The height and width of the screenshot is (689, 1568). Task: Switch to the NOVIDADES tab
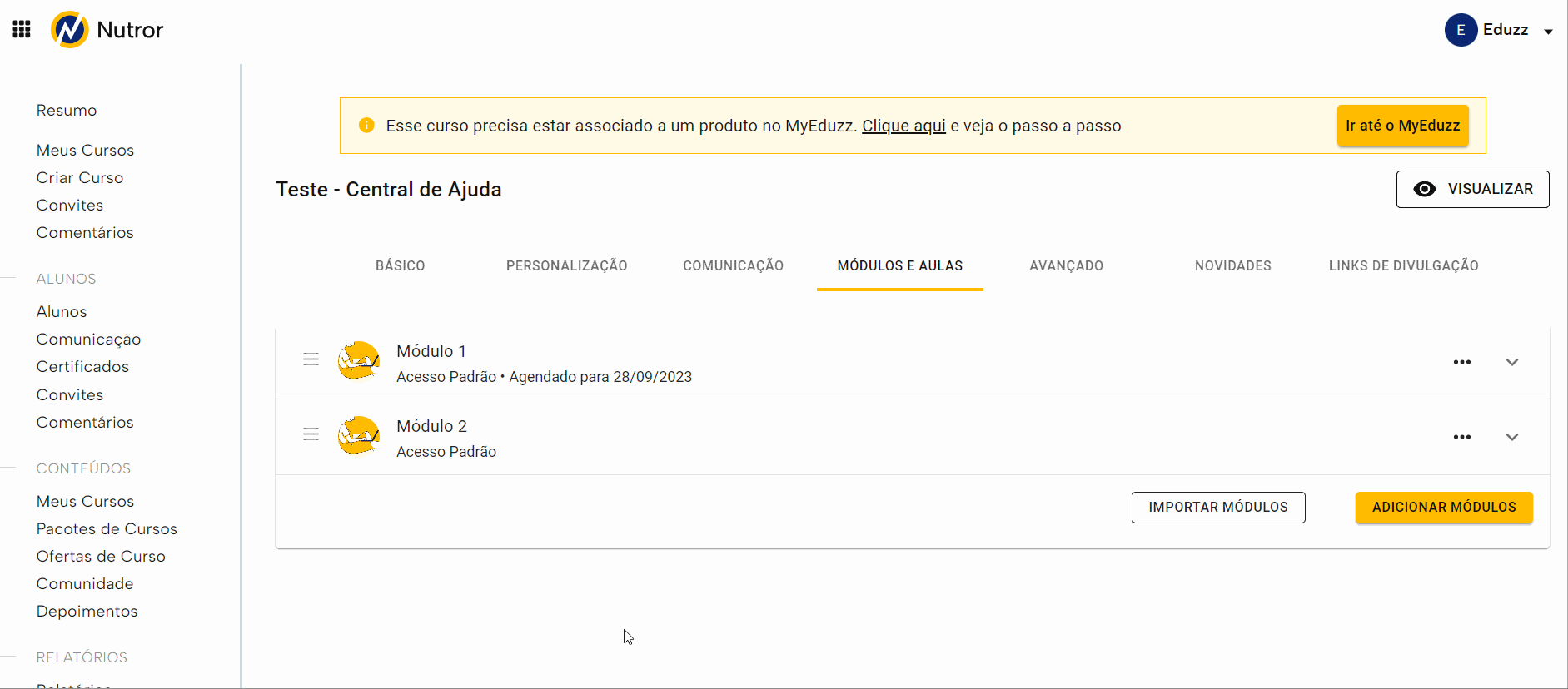1233,265
